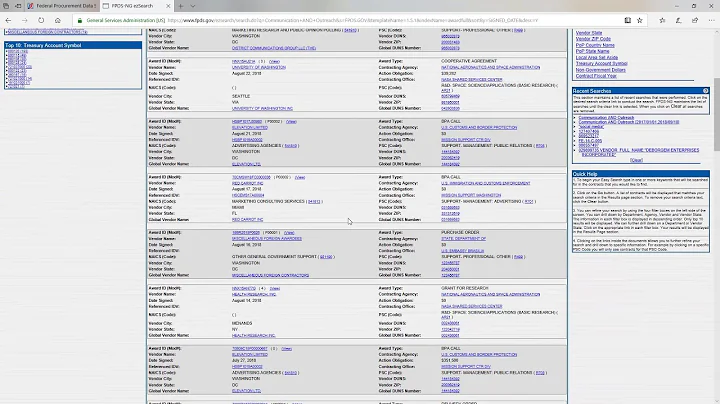Viewport: 720px width, 404px height.
Task: Clear the recent searches list
Action: [x=636, y=160]
